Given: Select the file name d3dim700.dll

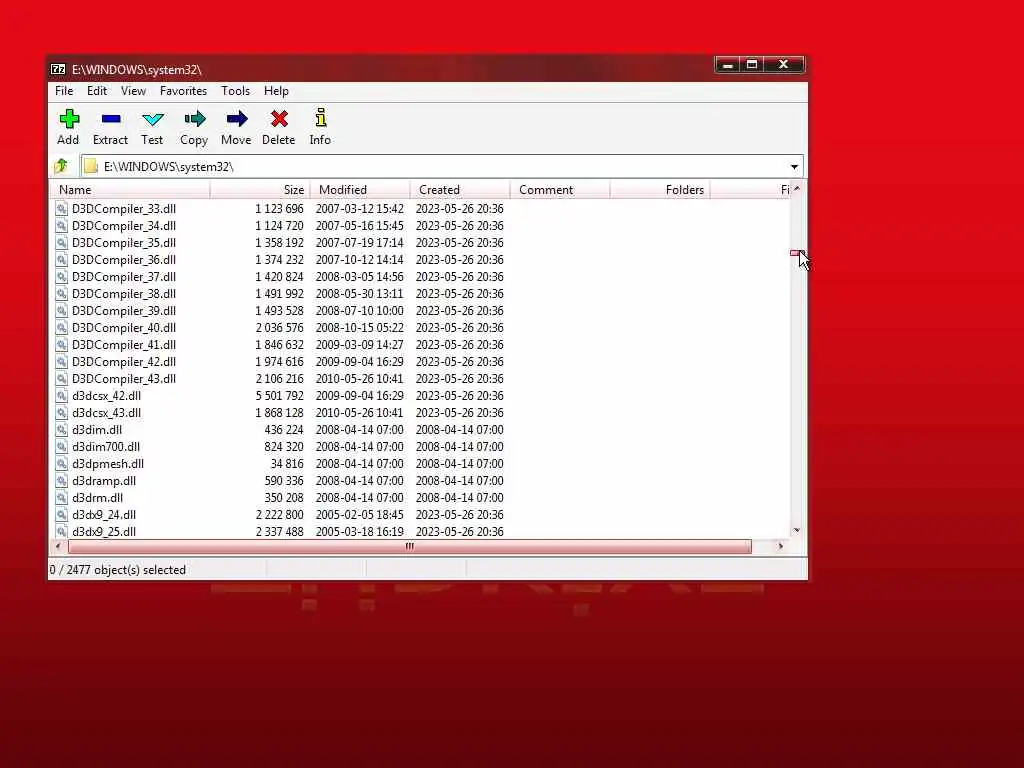Looking at the screenshot, I should tap(106, 447).
